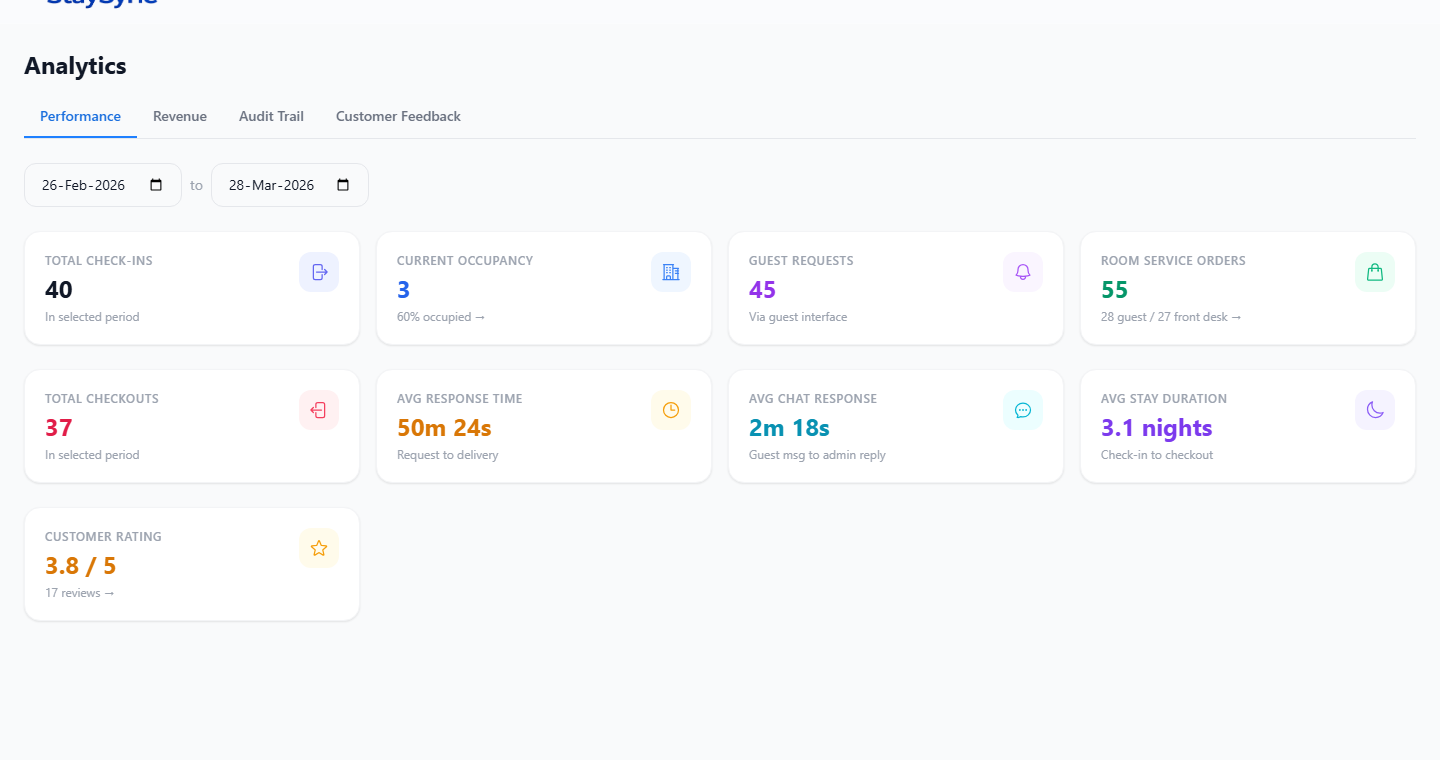
Task: Open the end date calendar picker
Action: coord(343,184)
